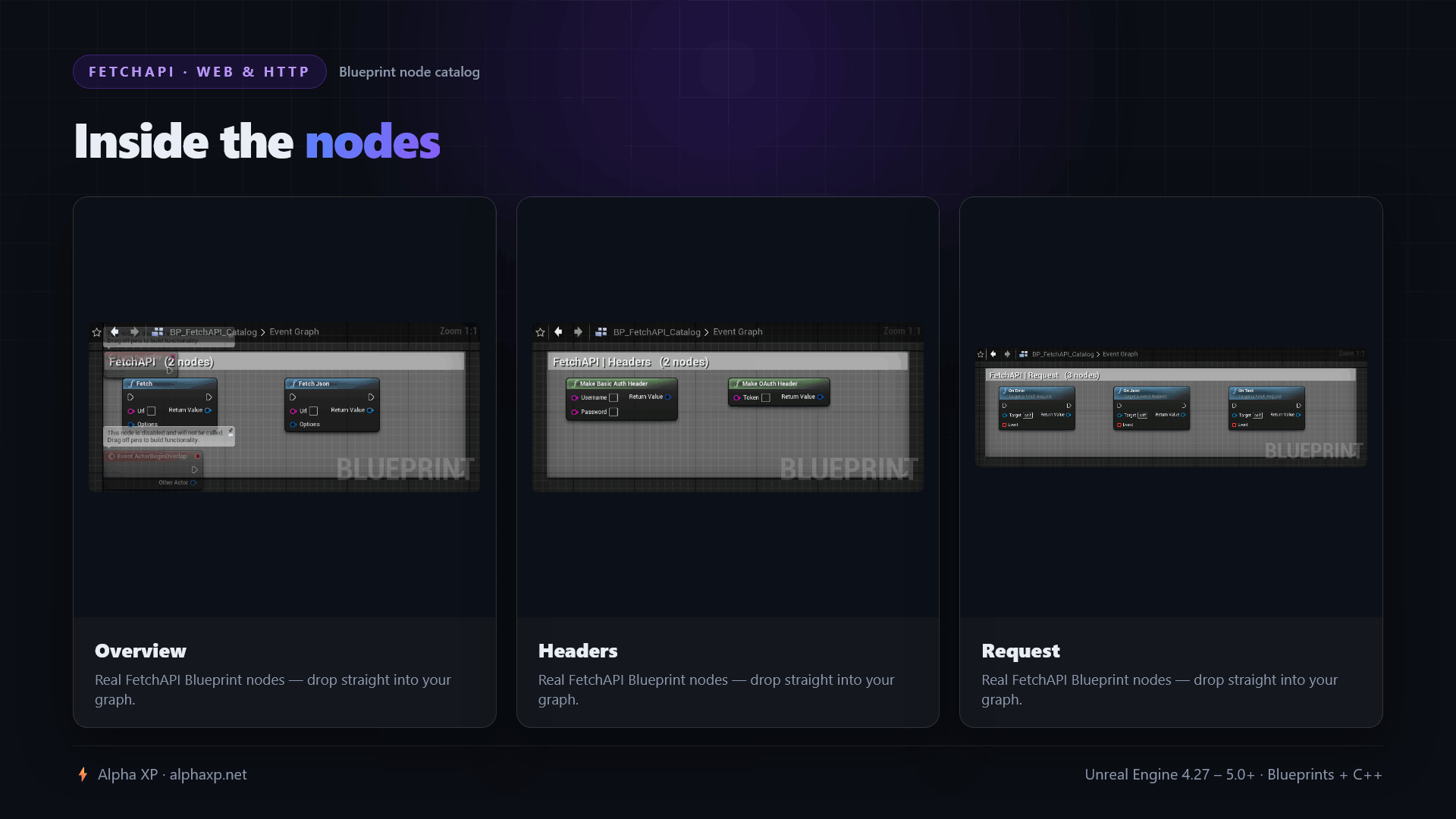This screenshot has width=1456, height=819.
Task: Click the forward arrow in the Headers graph
Action: tap(578, 331)
